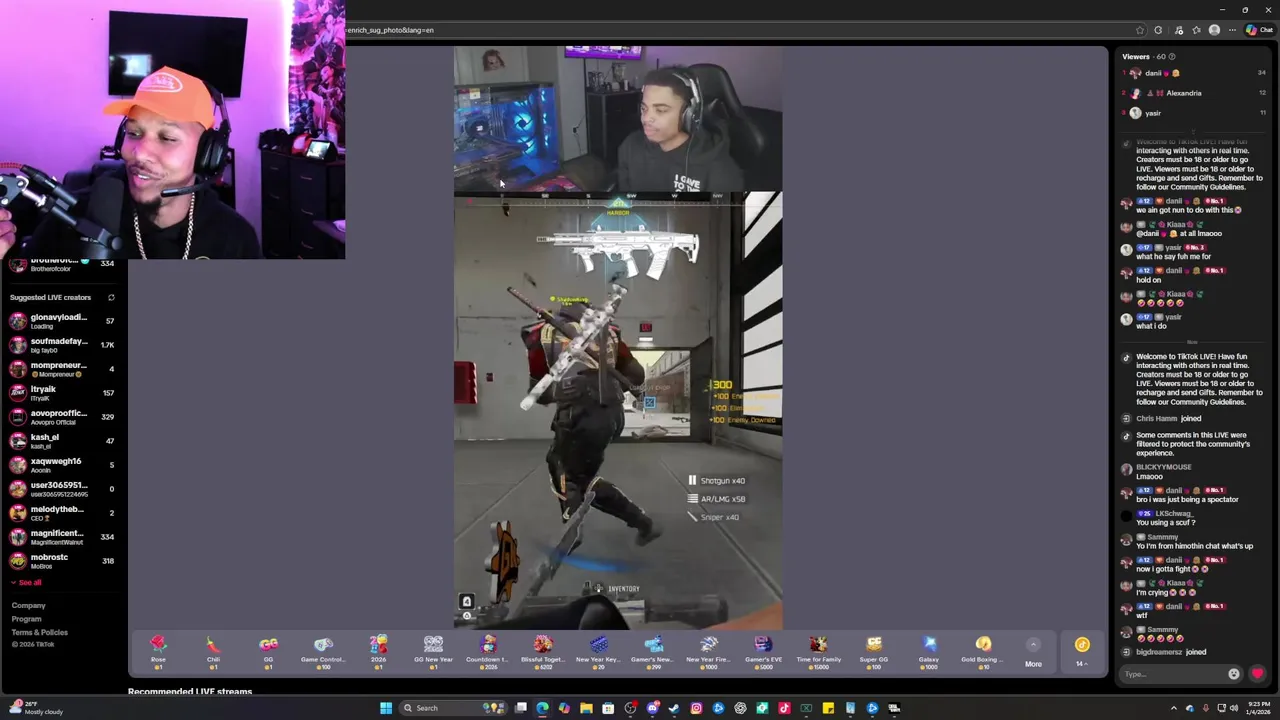Viewport: 1280px width, 720px height.
Task: Select top viewer danii in Viewers list
Action: [x=1196, y=73]
